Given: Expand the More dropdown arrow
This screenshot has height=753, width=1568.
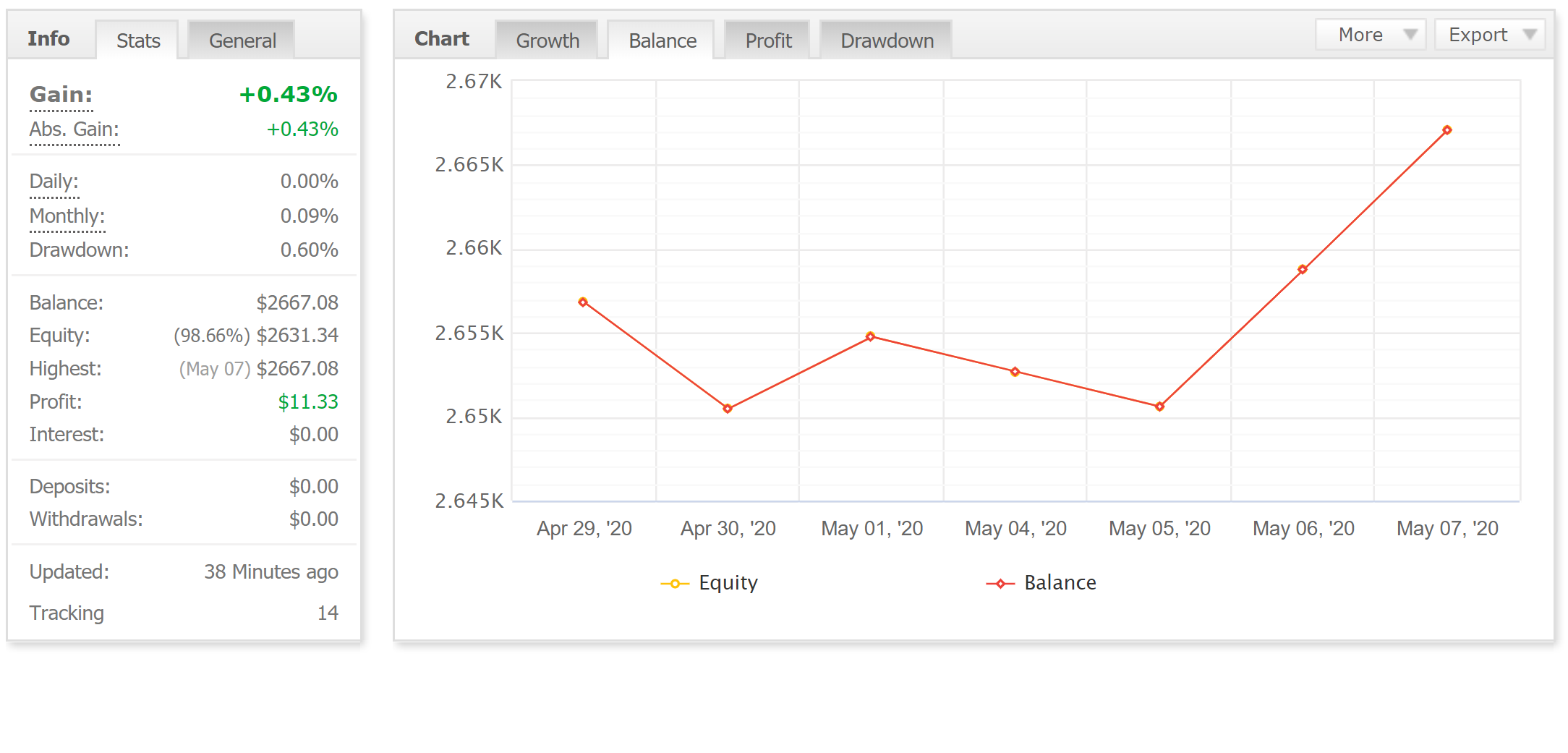Looking at the screenshot, I should coord(1410,35).
